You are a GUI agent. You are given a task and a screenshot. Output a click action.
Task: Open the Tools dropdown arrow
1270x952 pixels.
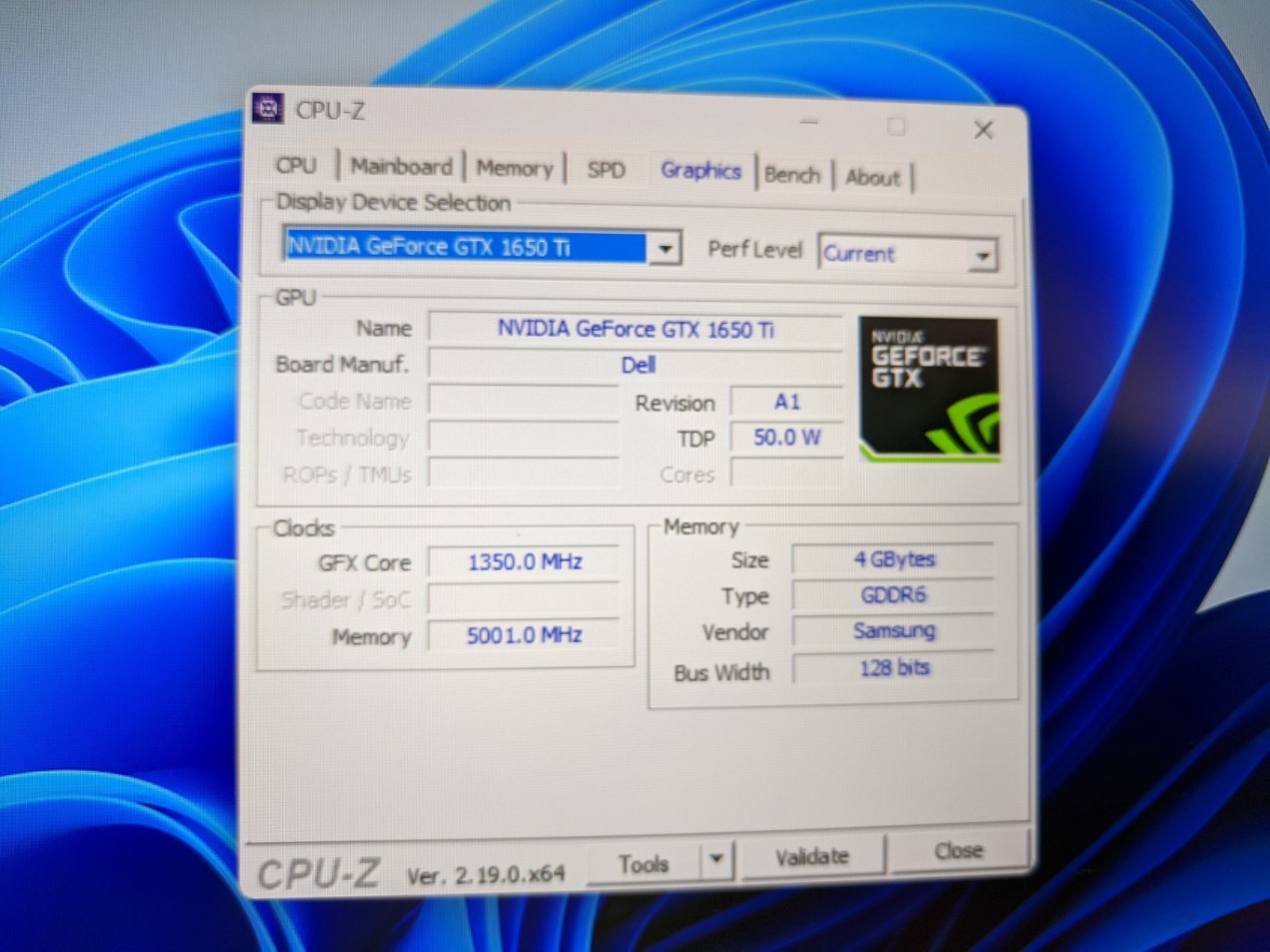[x=717, y=860]
